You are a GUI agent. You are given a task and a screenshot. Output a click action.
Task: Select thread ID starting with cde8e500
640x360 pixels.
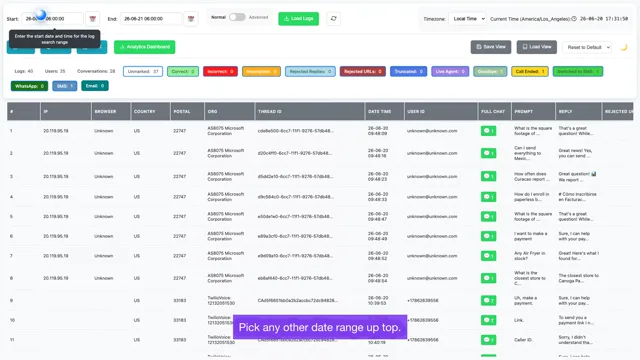point(296,131)
